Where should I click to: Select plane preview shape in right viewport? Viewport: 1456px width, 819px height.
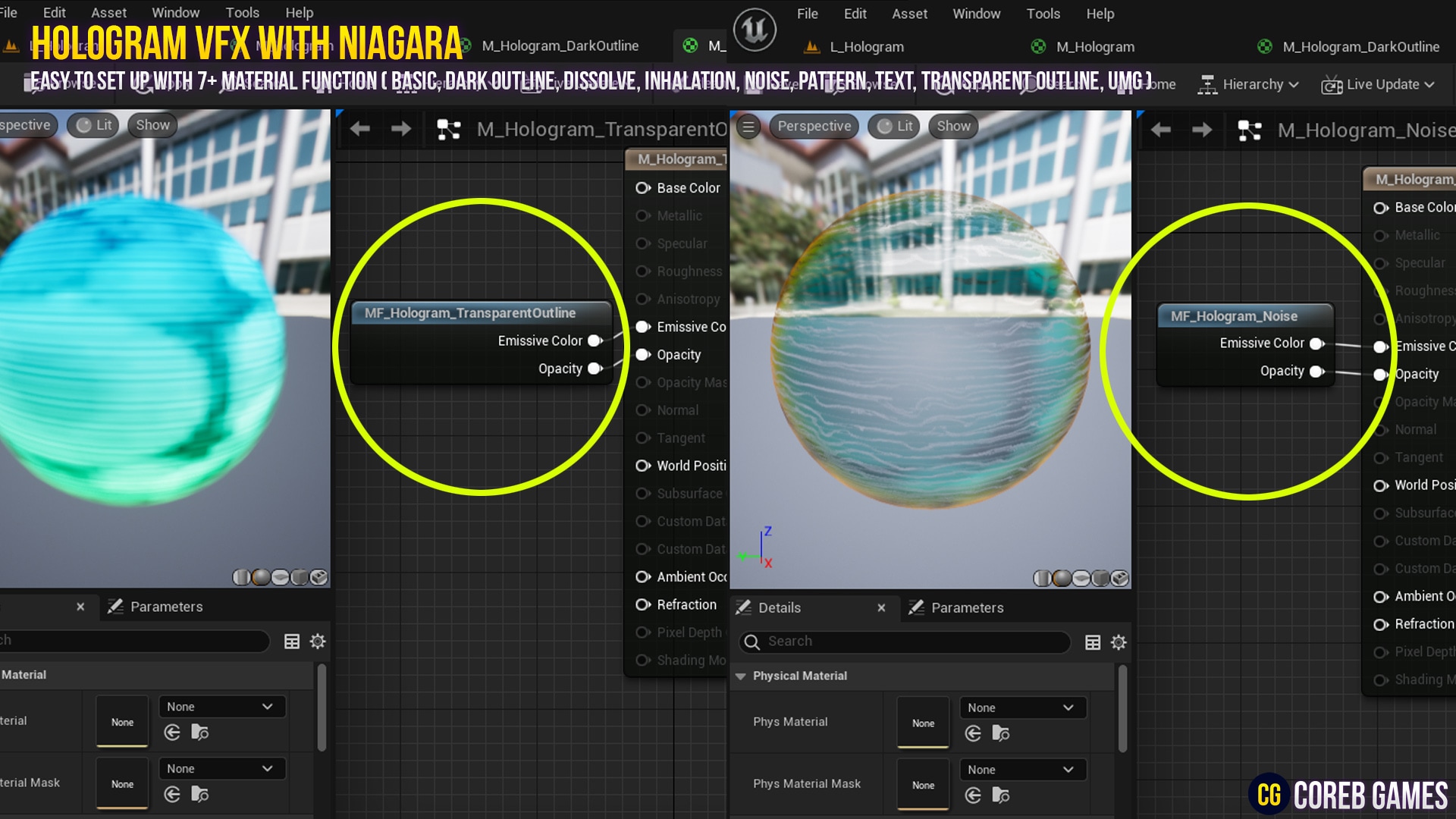coord(1081,579)
